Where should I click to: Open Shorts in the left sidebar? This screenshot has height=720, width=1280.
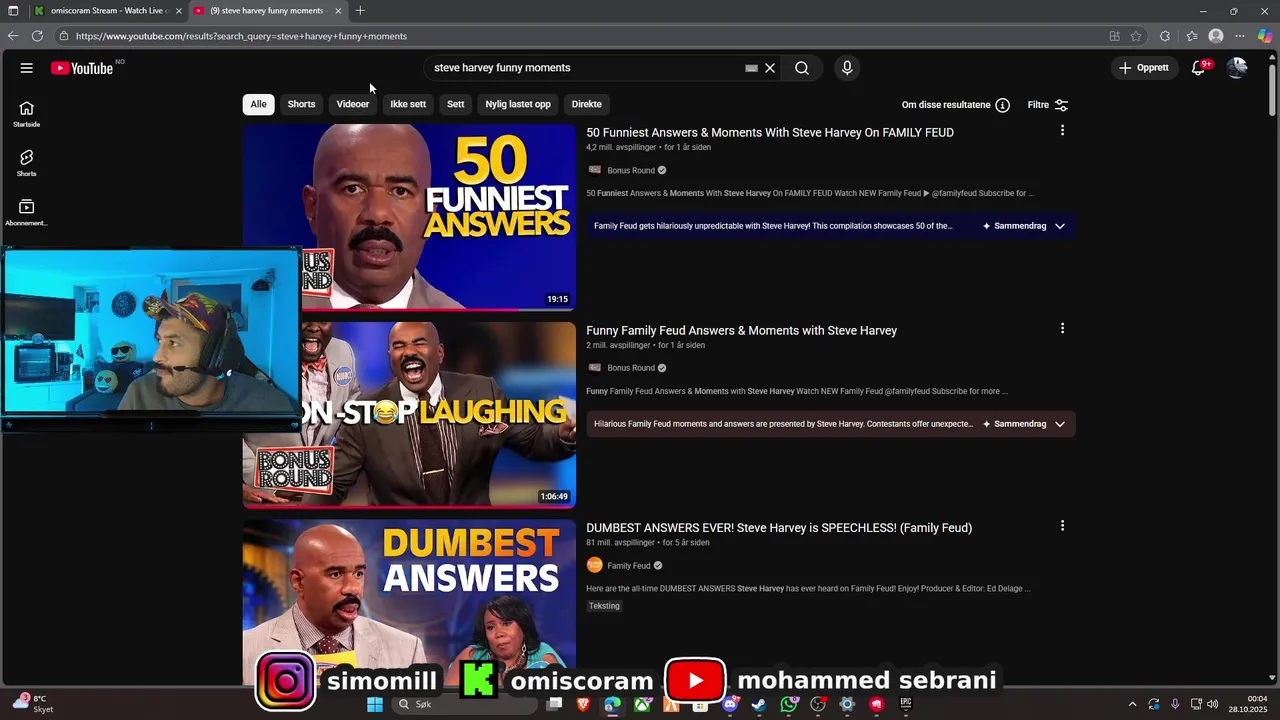27,163
